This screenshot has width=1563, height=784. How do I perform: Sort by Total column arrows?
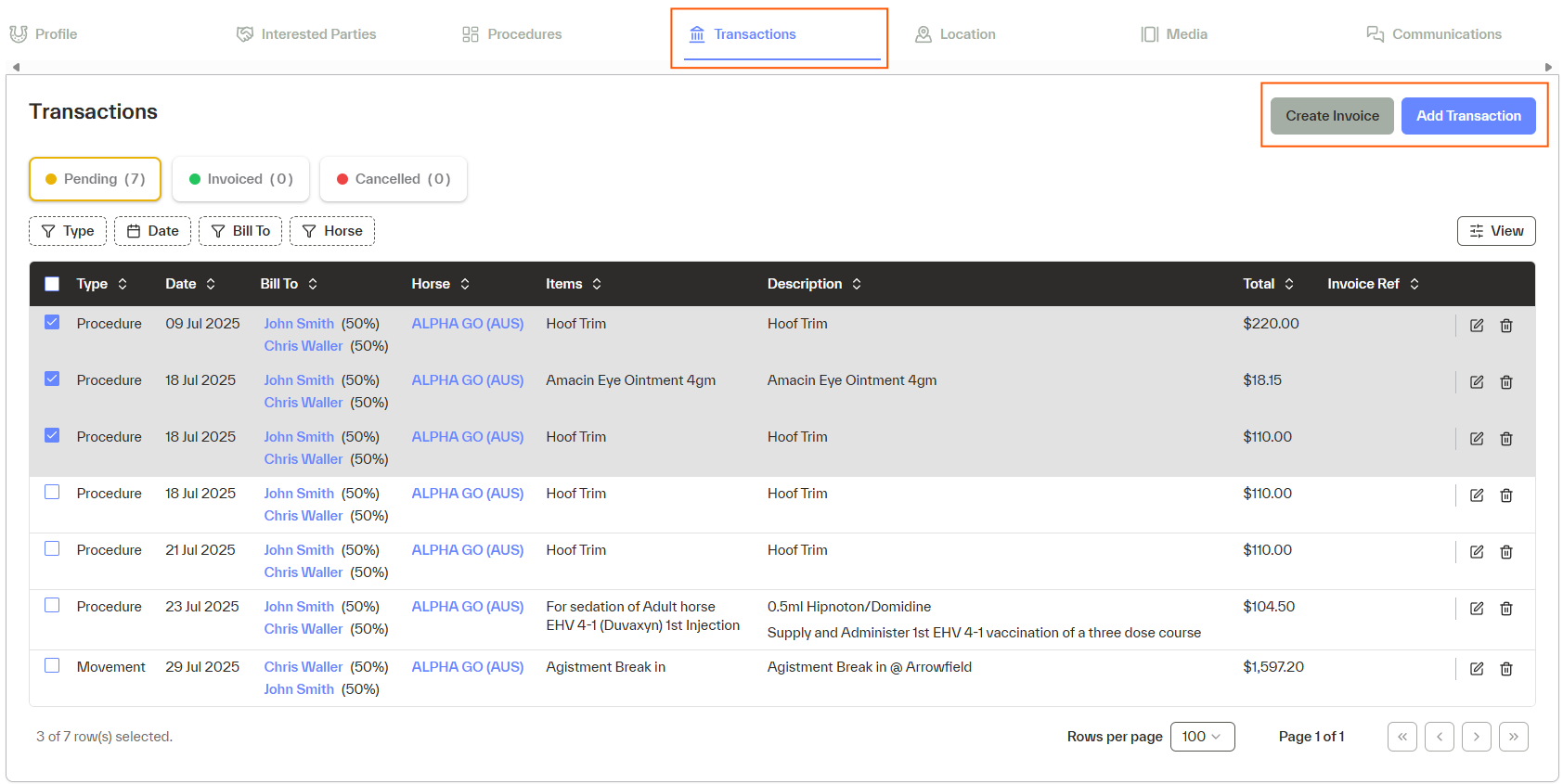pyautogui.click(x=1289, y=284)
